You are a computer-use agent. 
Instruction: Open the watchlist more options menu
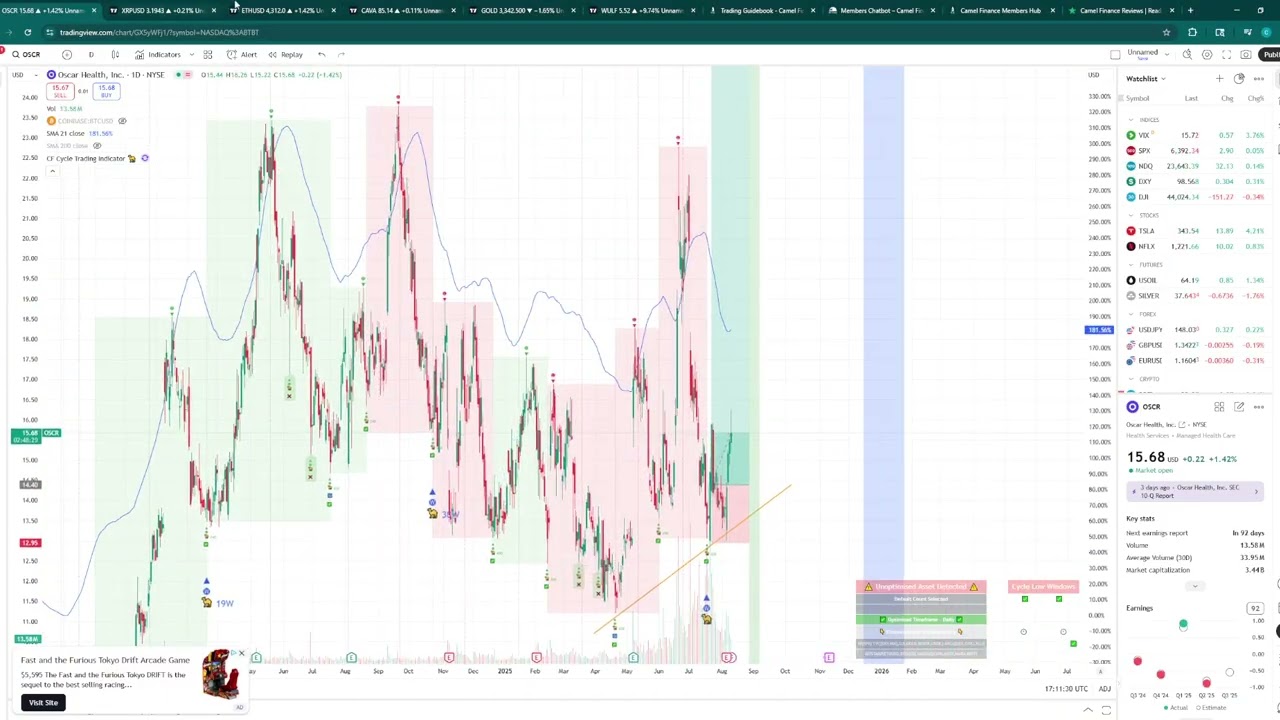click(x=1259, y=78)
